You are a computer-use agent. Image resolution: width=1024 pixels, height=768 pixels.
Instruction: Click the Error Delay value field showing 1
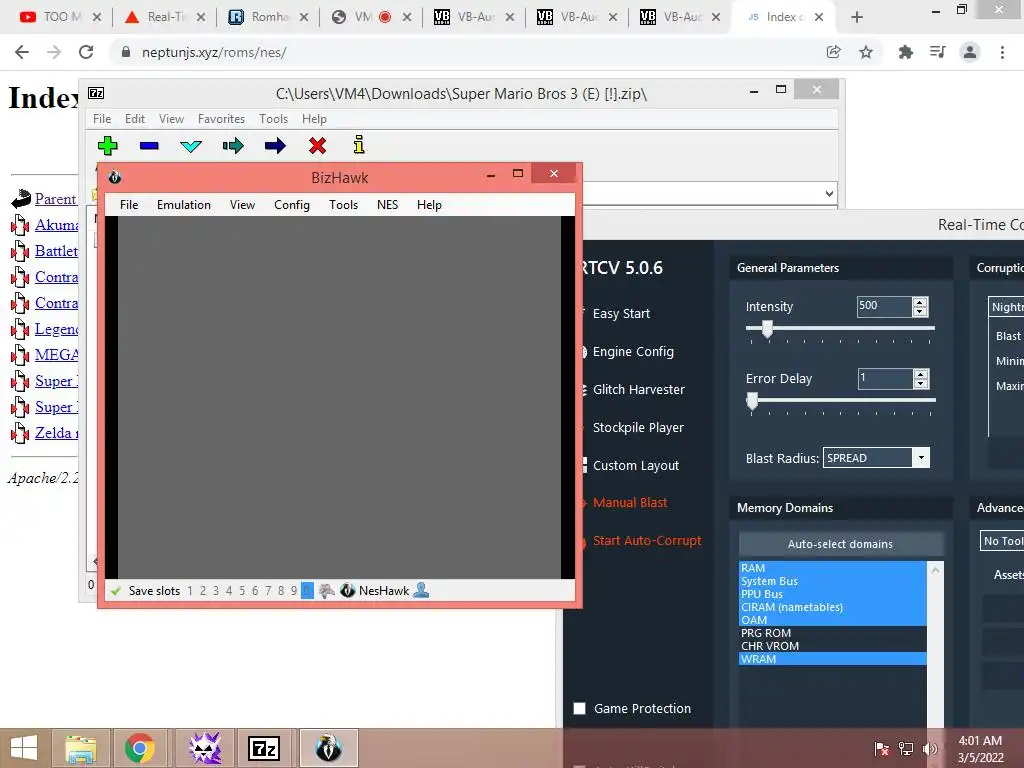point(885,378)
